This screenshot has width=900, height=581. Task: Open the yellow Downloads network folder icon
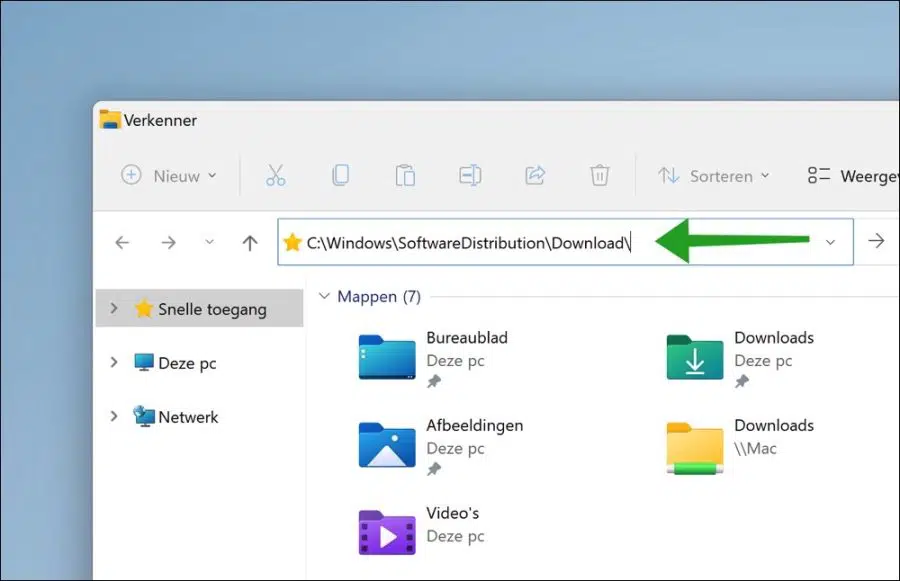[695, 448]
